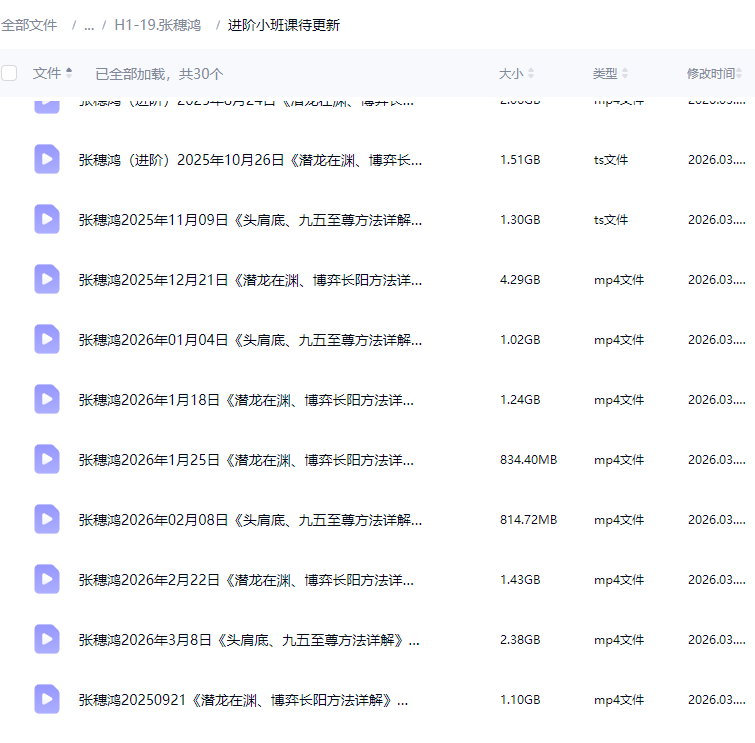Screen dimensions: 755x743
Task: Open file 张穗鸿2026年1月18日《潜龙在渊
Action: (246, 400)
